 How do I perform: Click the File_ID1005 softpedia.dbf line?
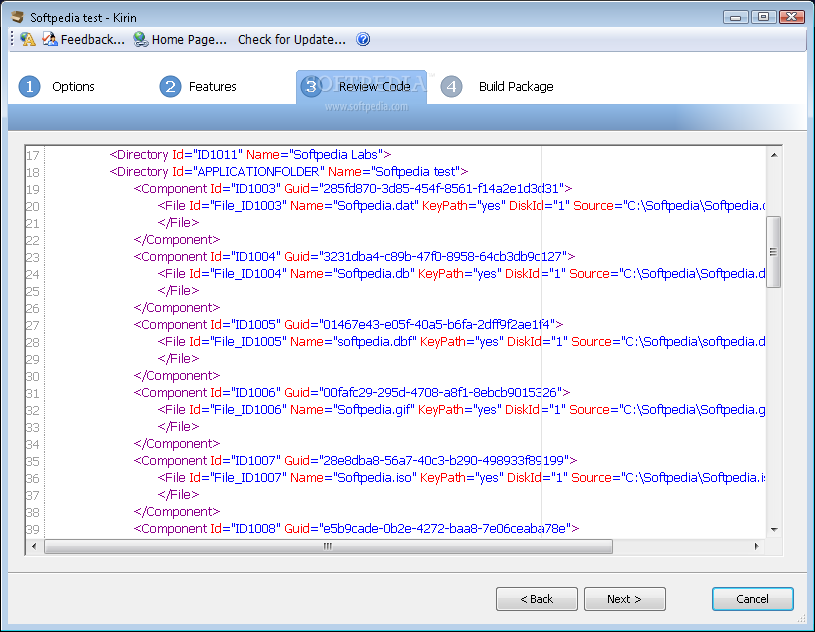point(461,342)
